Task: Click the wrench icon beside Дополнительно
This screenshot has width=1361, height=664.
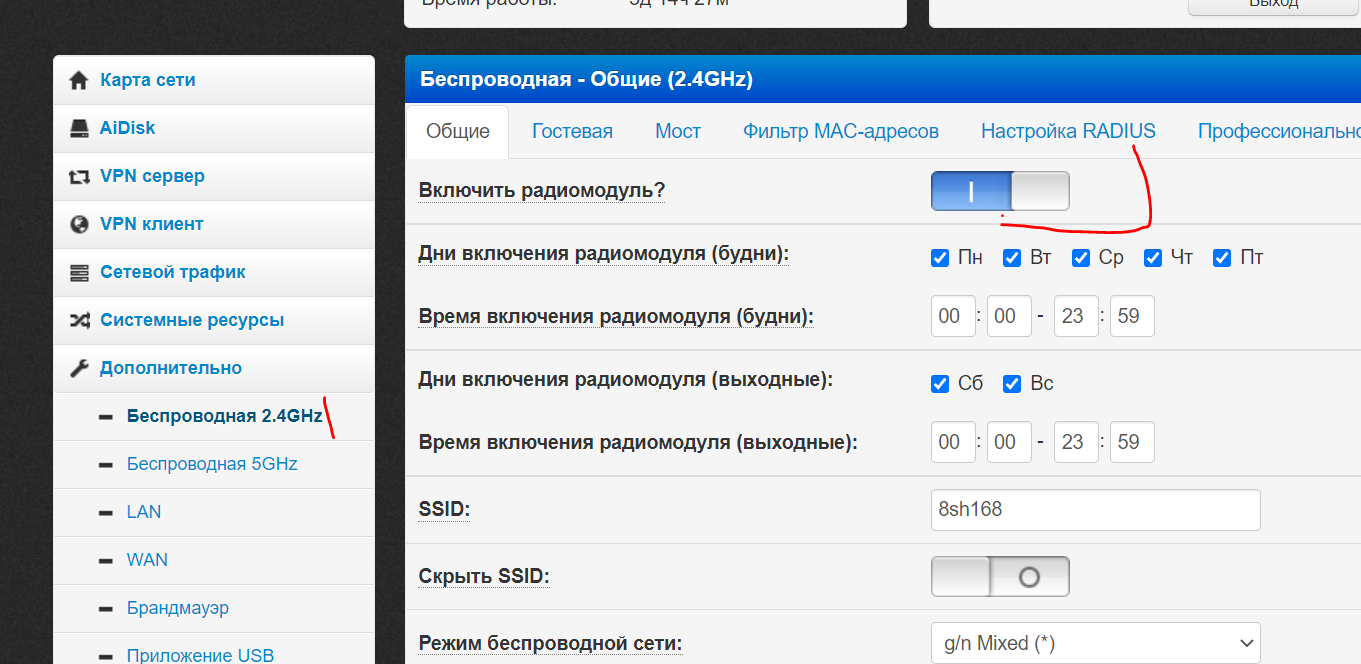Action: coord(79,369)
